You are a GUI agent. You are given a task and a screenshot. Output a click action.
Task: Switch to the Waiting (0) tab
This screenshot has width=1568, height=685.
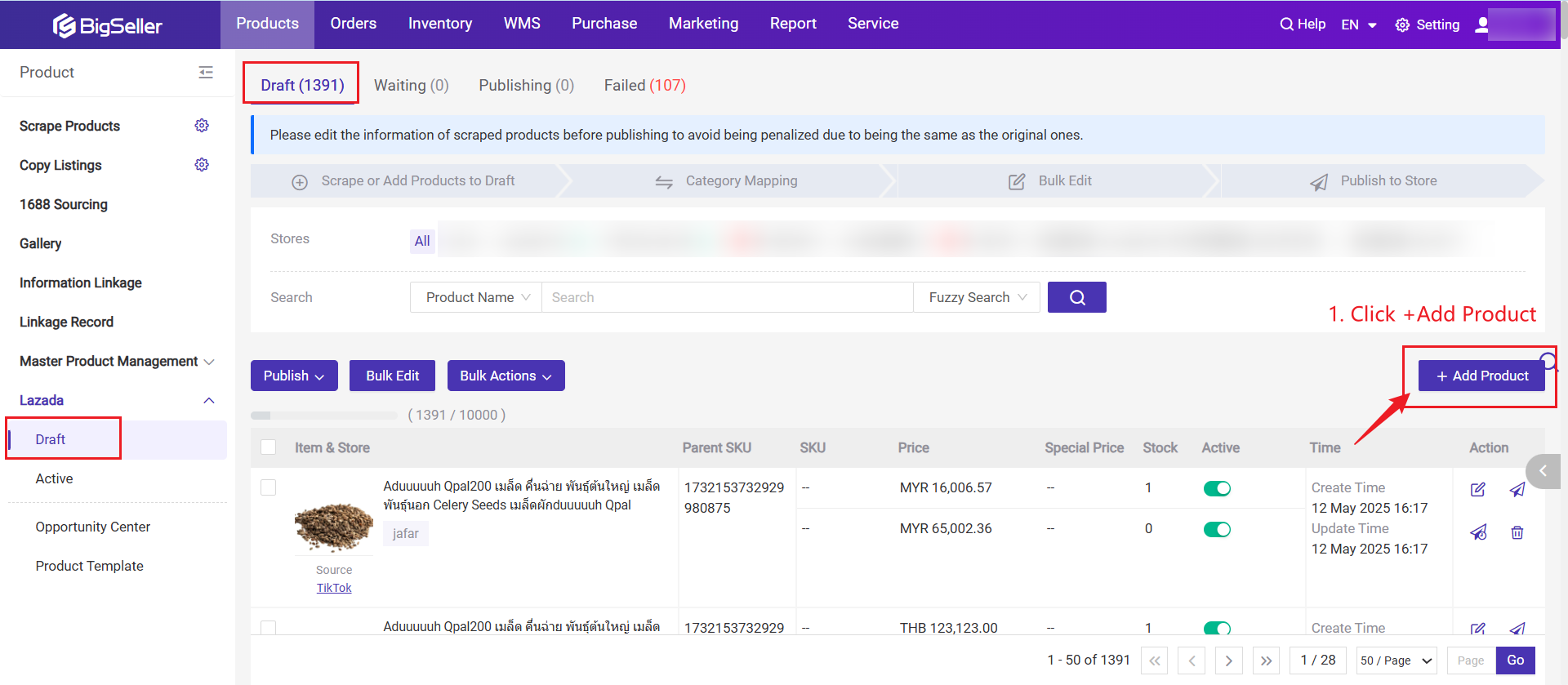click(412, 85)
